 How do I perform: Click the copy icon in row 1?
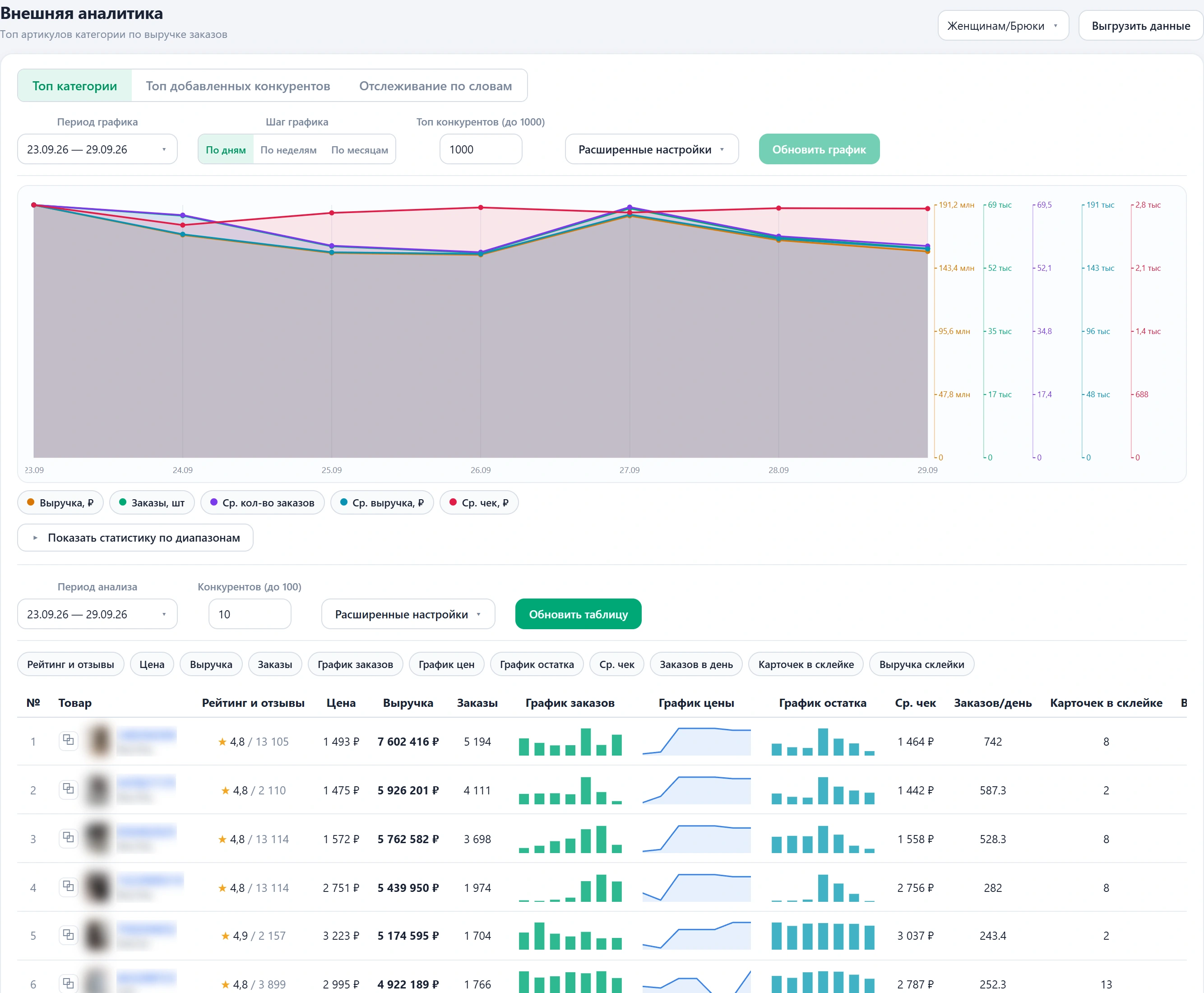(x=68, y=740)
